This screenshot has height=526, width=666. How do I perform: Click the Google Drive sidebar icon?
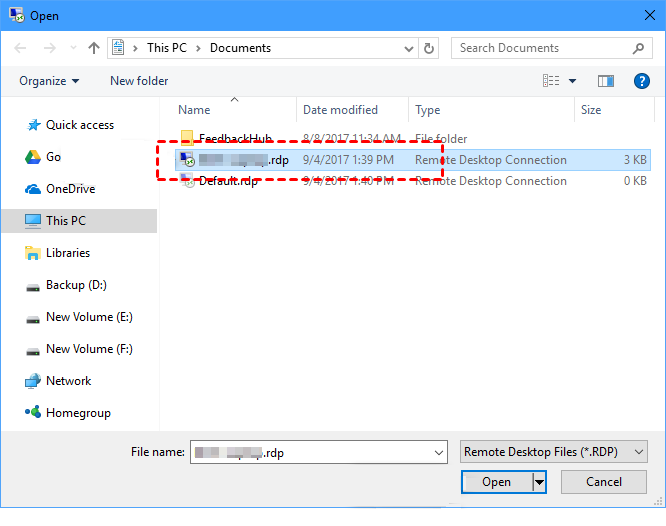click(33, 157)
